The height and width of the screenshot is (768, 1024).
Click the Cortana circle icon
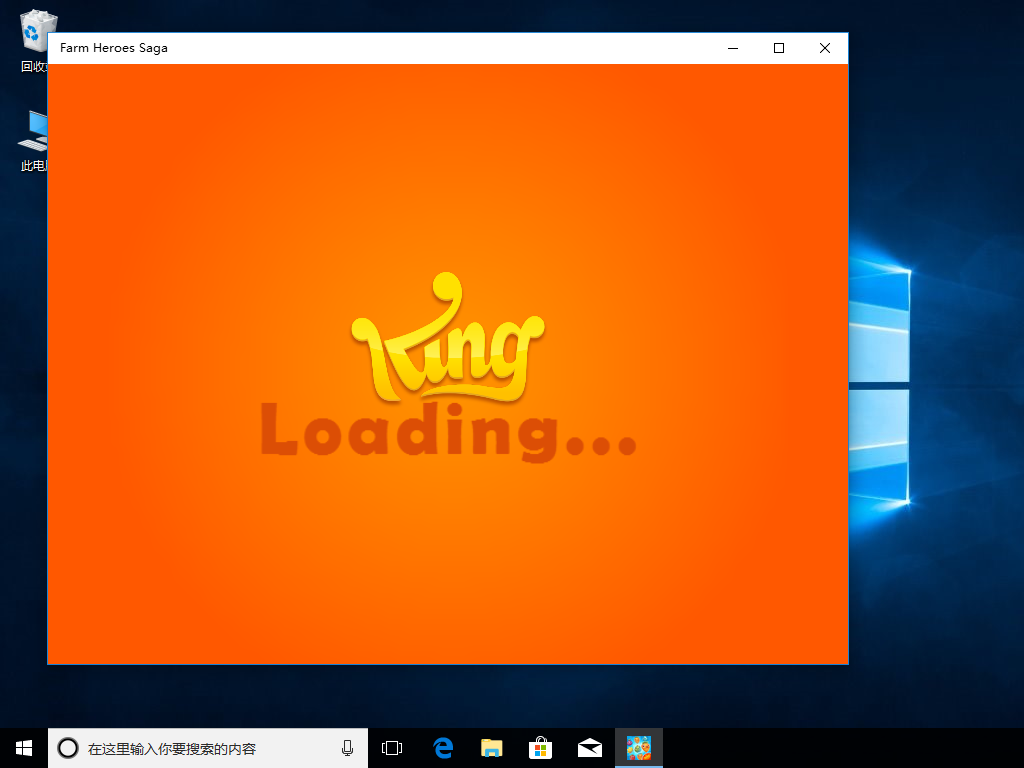click(x=68, y=748)
